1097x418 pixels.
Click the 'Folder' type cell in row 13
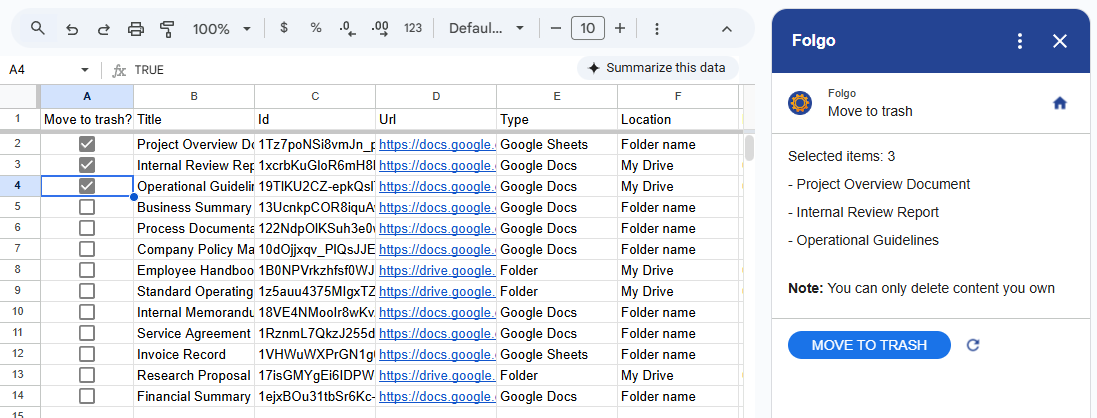(557, 375)
